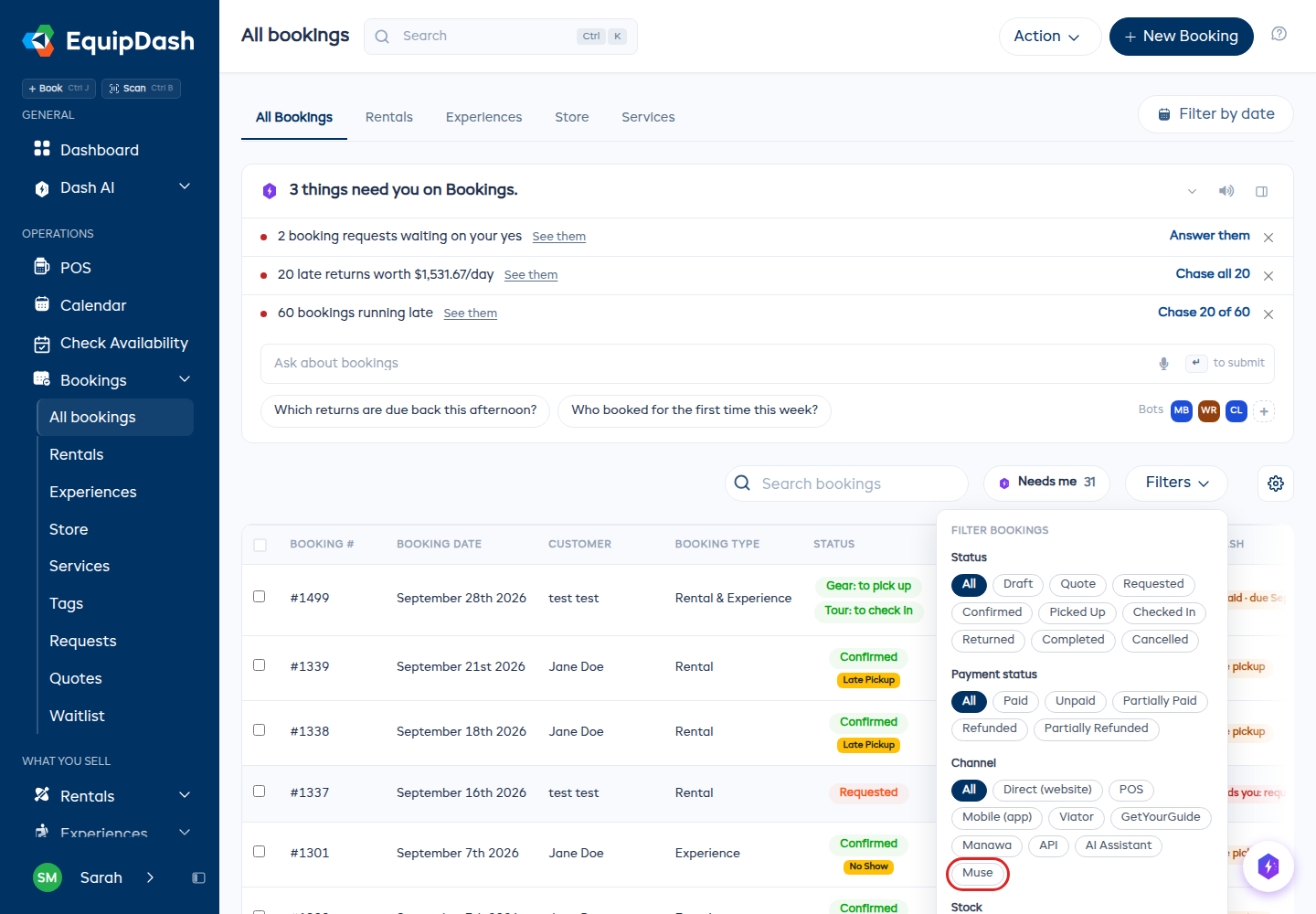Toggle the side panel layout icon

click(x=1262, y=191)
